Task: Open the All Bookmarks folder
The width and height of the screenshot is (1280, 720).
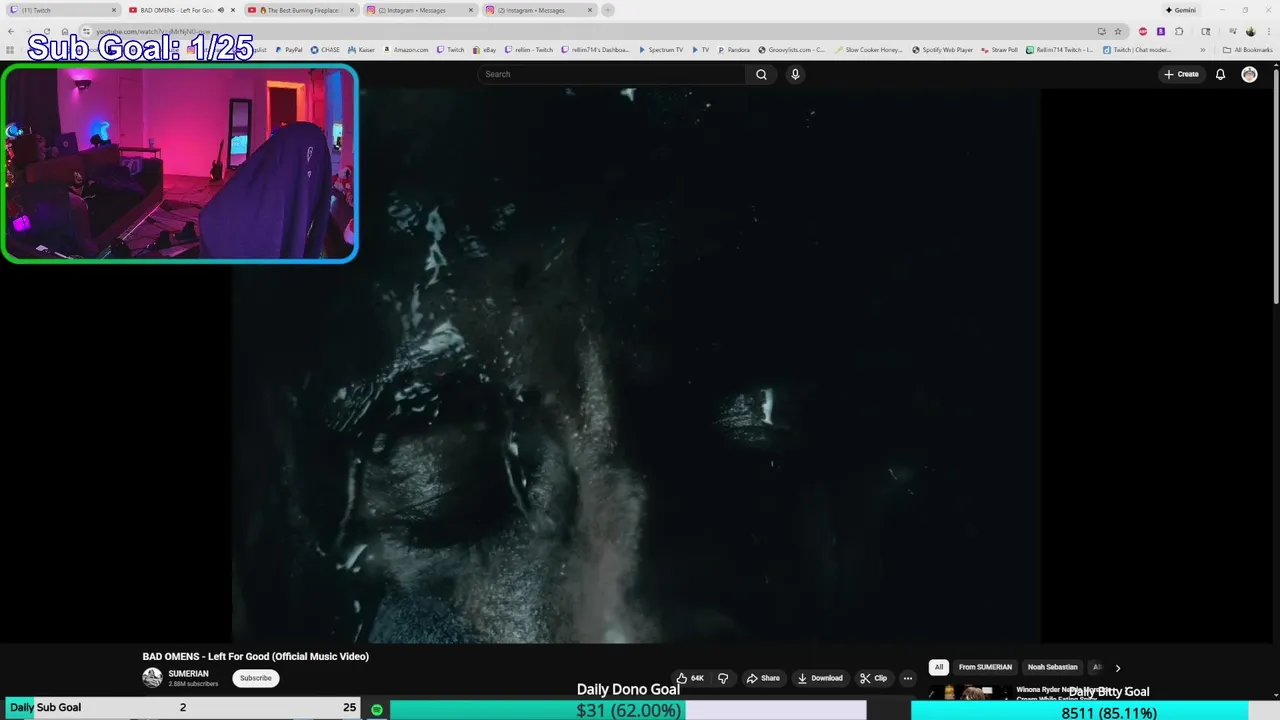Action: tap(1248, 49)
